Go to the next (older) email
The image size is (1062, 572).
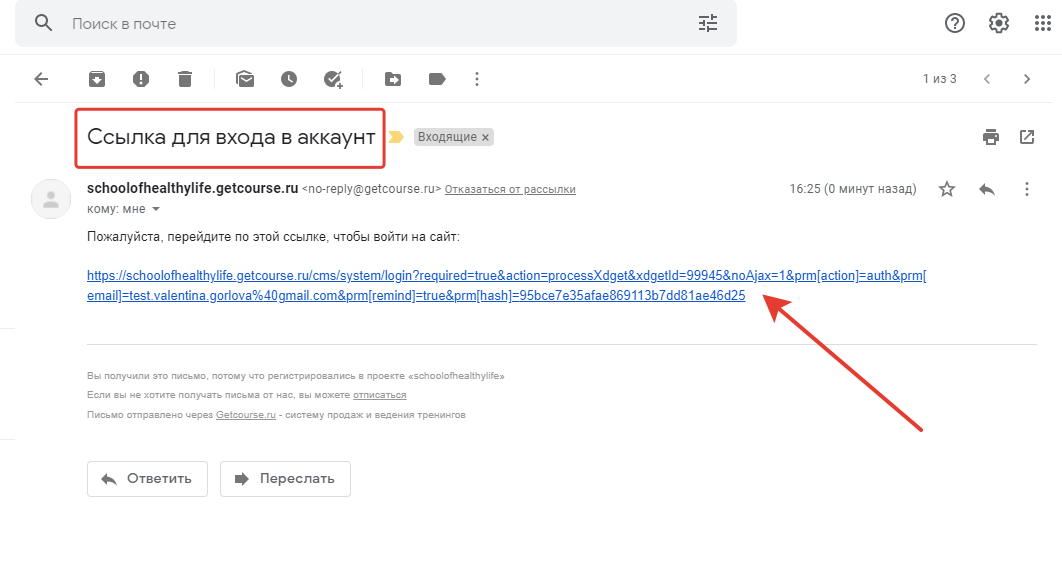point(1027,79)
